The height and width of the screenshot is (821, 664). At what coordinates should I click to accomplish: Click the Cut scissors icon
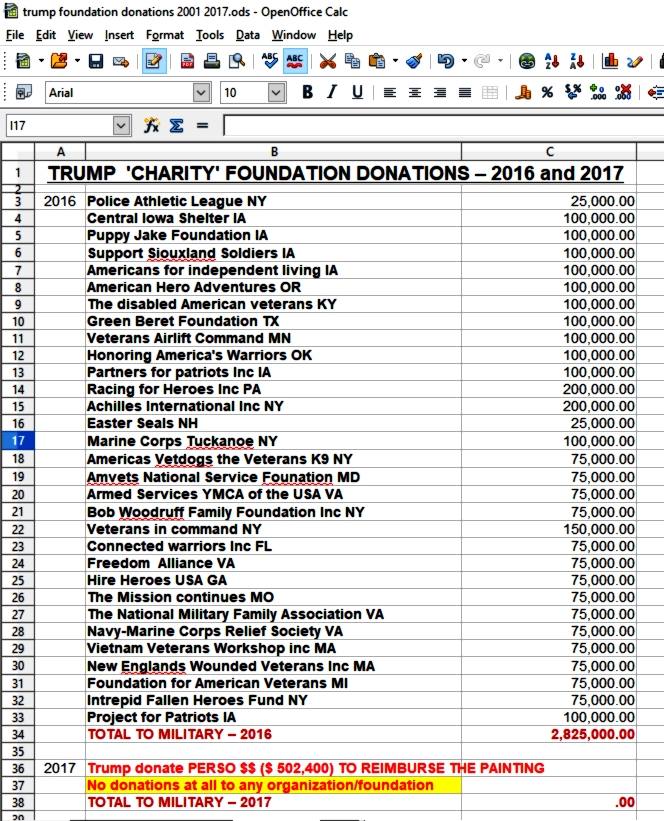tap(328, 61)
